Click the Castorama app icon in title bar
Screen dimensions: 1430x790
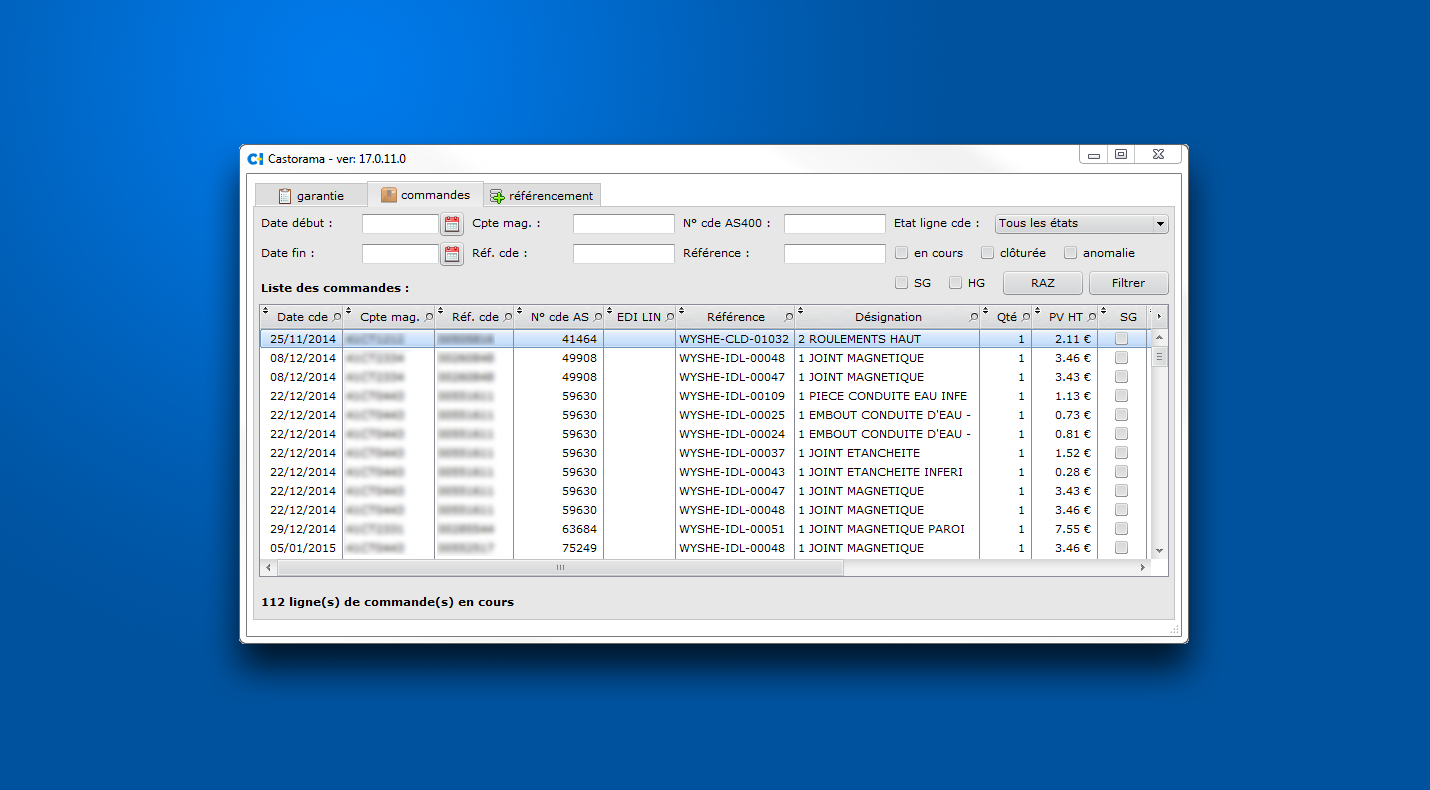[256, 158]
